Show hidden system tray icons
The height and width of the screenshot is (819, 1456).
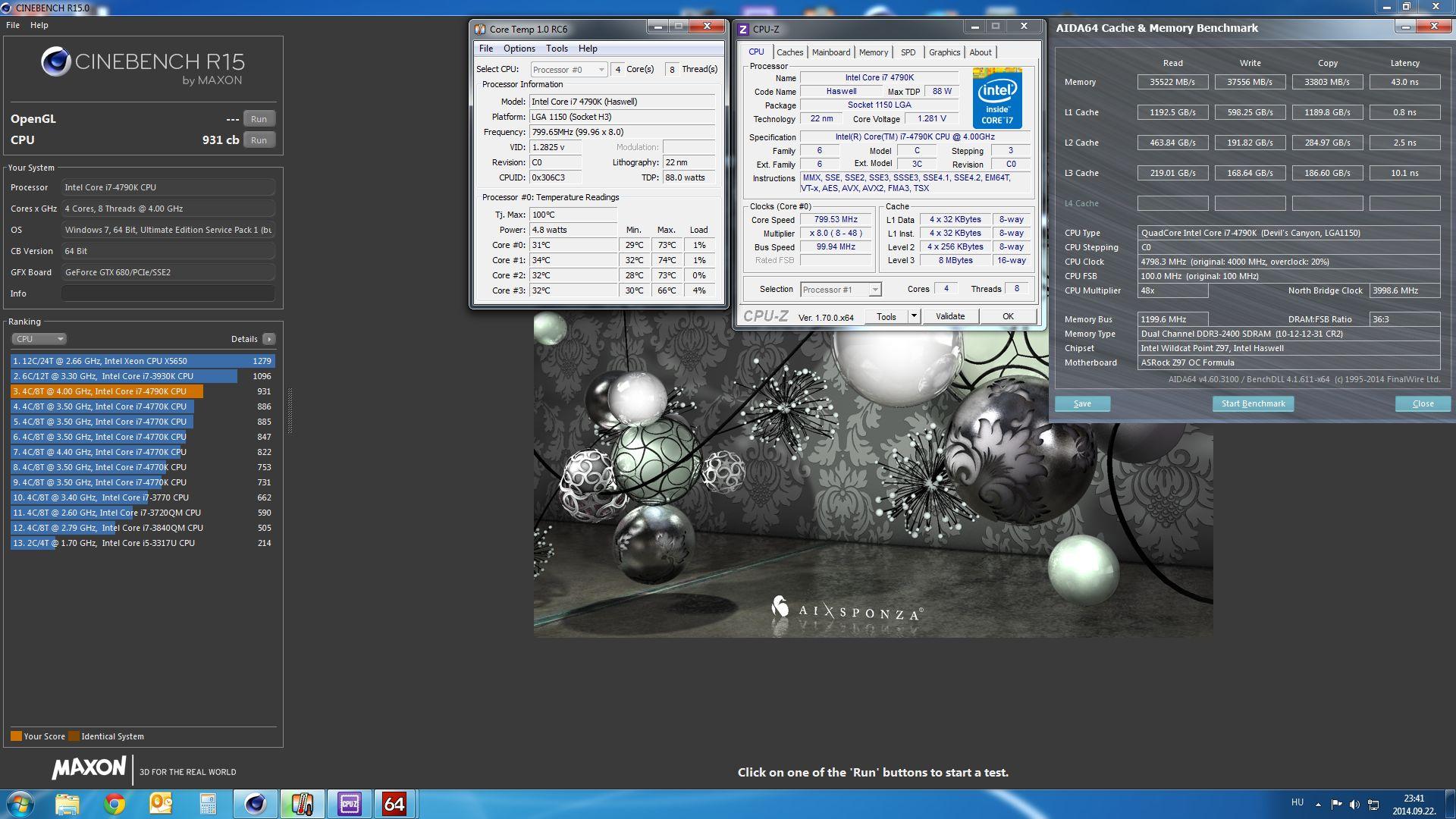pos(1318,804)
